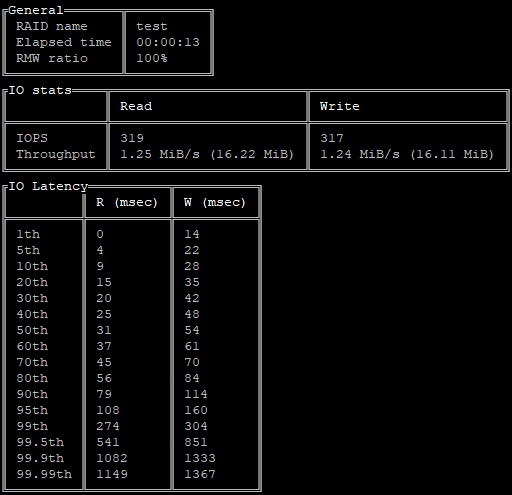512x495 pixels.
Task: Select the 'Write' column header
Action: 340,106
